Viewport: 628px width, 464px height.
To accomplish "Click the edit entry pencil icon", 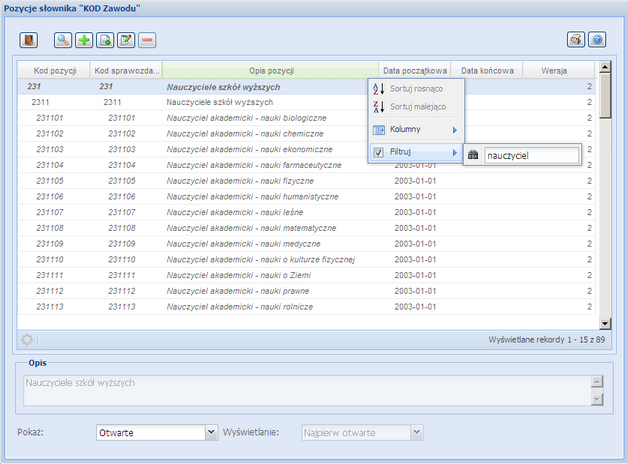I will (126, 40).
